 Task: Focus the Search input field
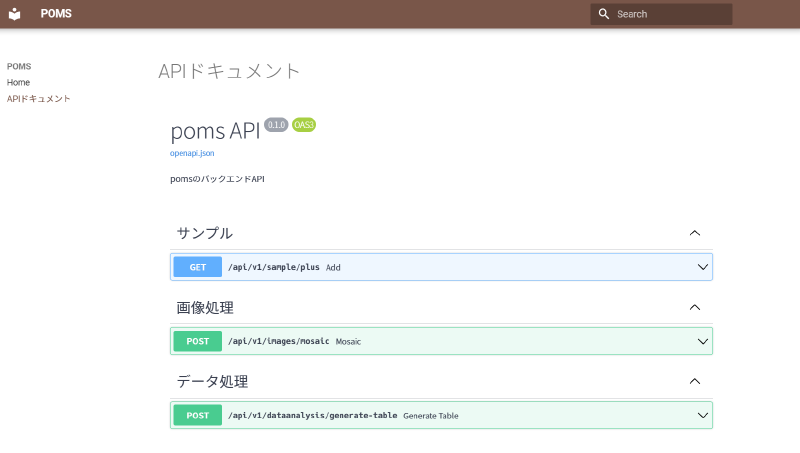(661, 14)
